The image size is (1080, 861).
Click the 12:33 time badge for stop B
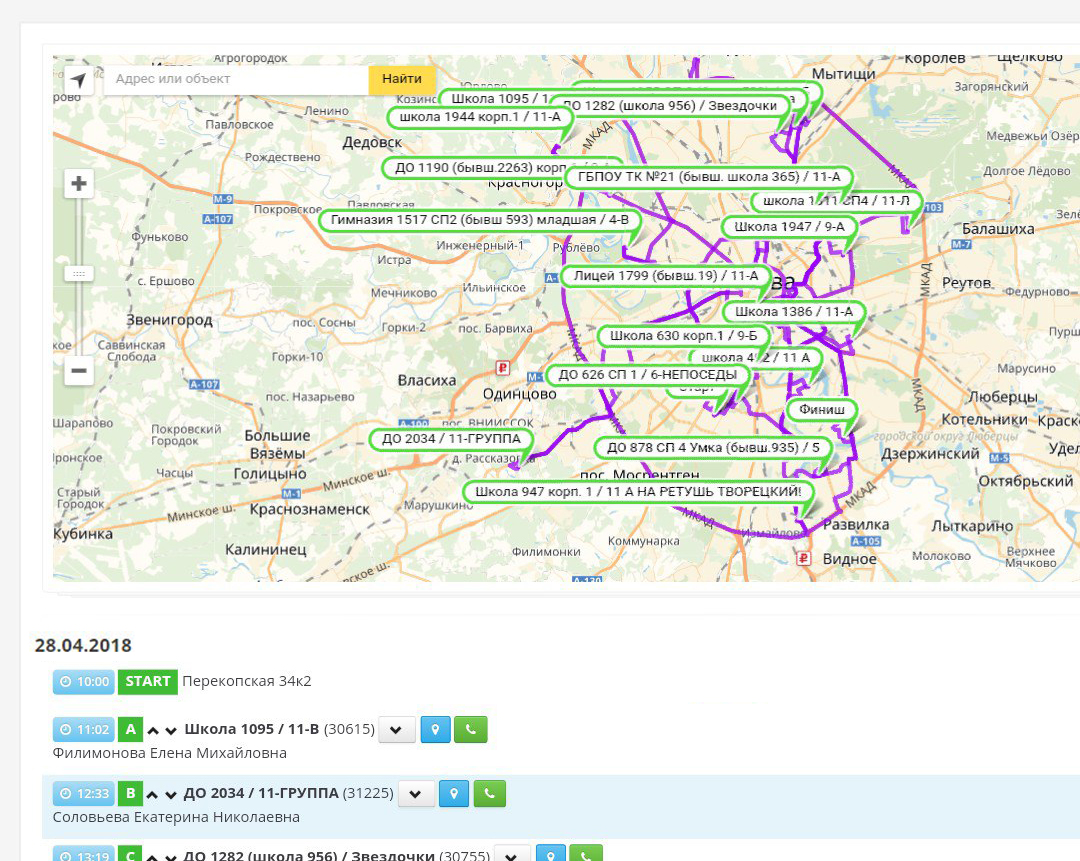pos(84,793)
